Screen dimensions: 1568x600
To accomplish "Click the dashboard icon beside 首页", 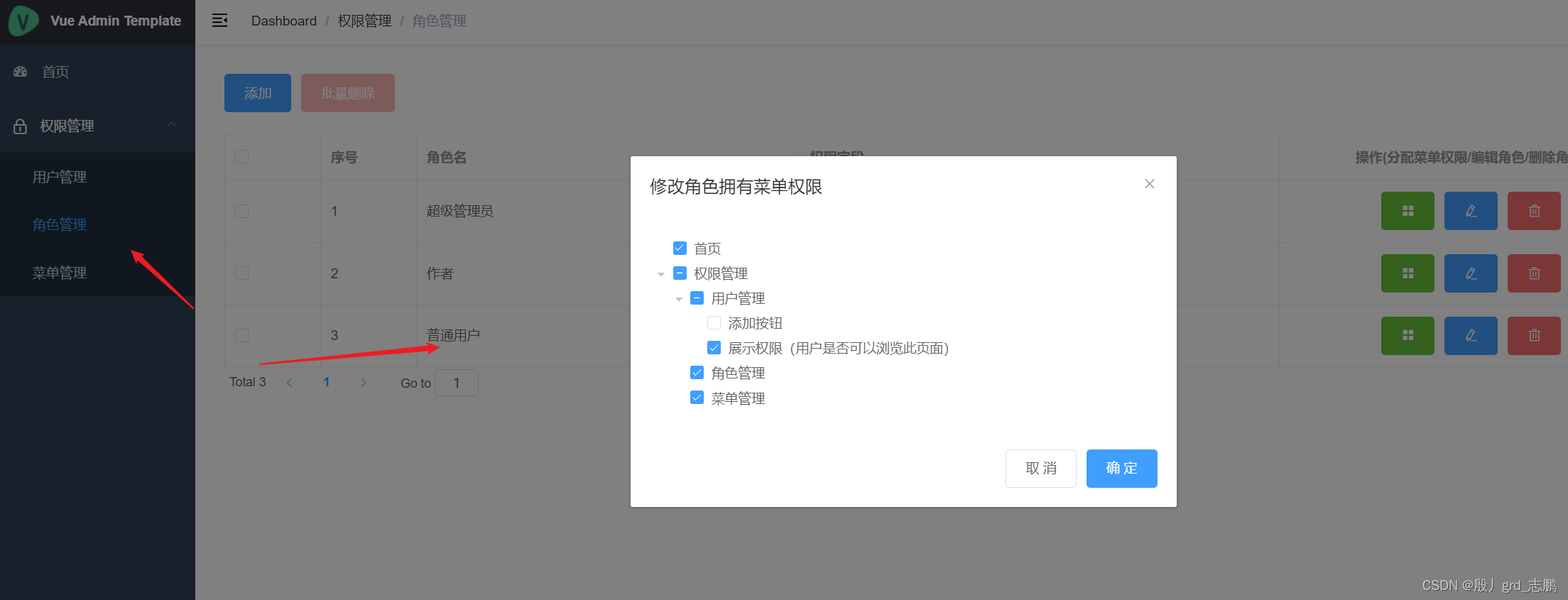I will 21,72.
